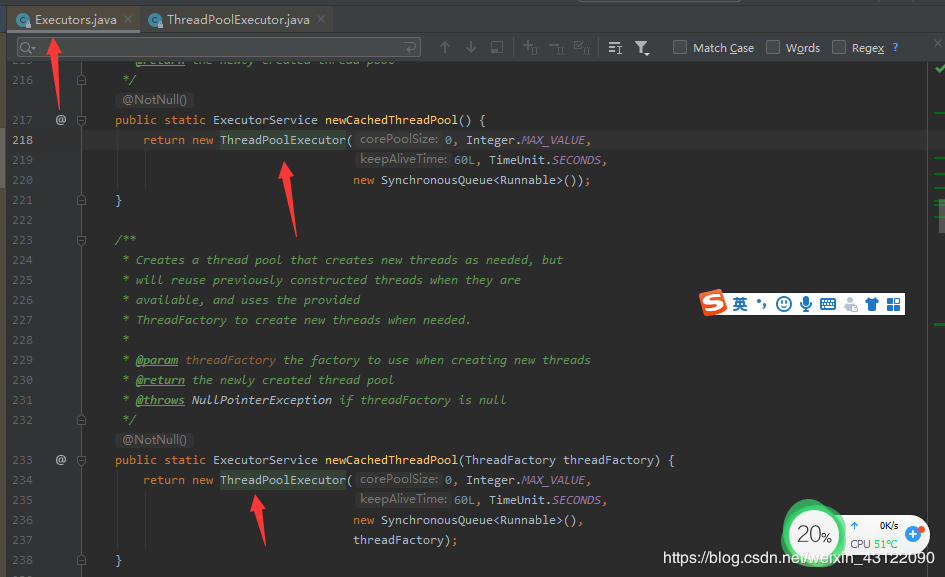This screenshot has height=577, width=945.
Task: Open the Regex help question mark
Action: click(895, 47)
